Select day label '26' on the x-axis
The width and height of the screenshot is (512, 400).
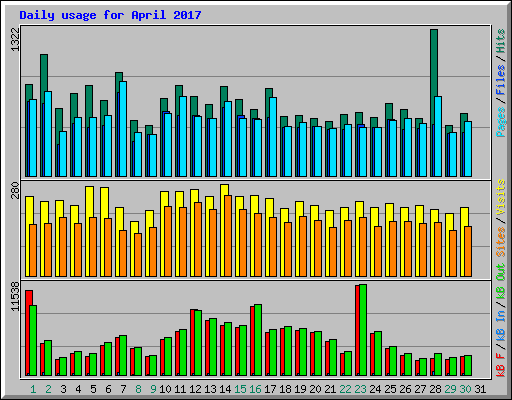[x=405, y=389]
